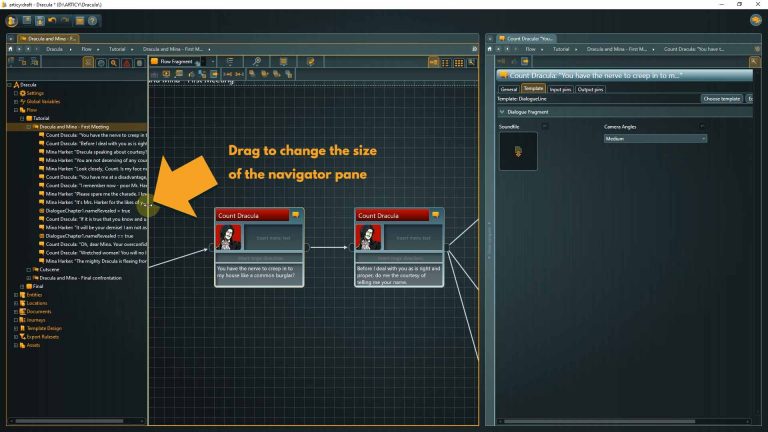
Task: Click the red warning icon in navigator toolbar
Action: point(126,63)
